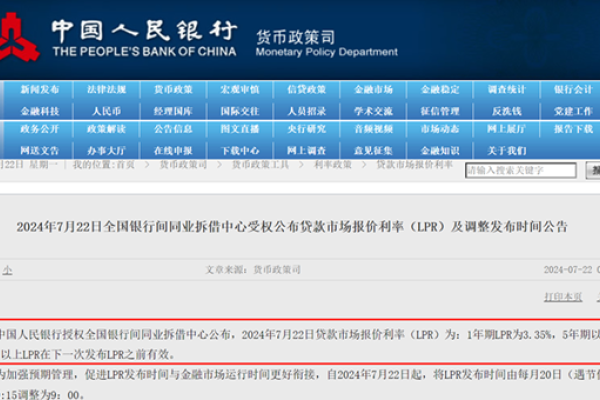Select 市场动态 in the navigation
The width and height of the screenshot is (600, 400).
pyautogui.click(x=440, y=129)
